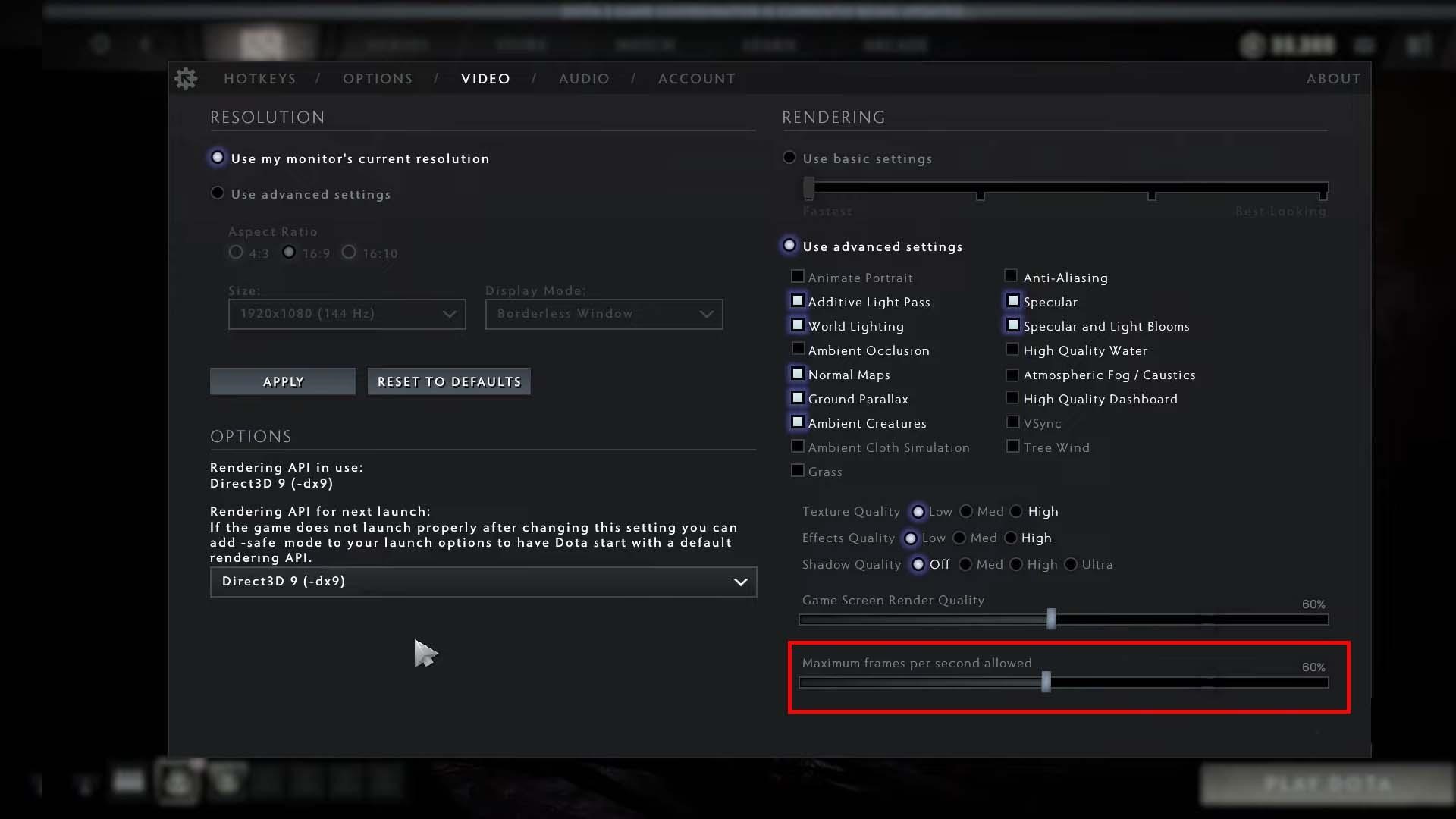This screenshot has width=1456, height=819.
Task: Enable Atmospheric Fog / Caustics
Action: [1012, 375]
